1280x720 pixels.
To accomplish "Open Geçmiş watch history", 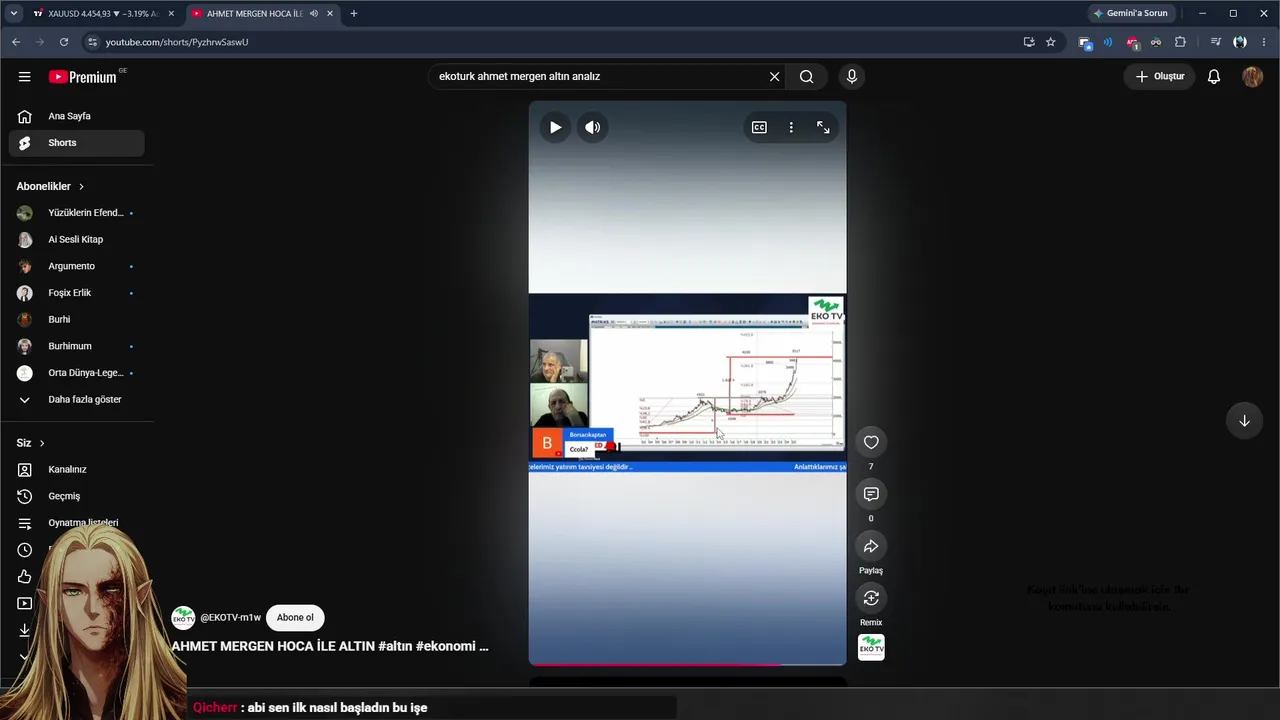I will click(x=76, y=496).
